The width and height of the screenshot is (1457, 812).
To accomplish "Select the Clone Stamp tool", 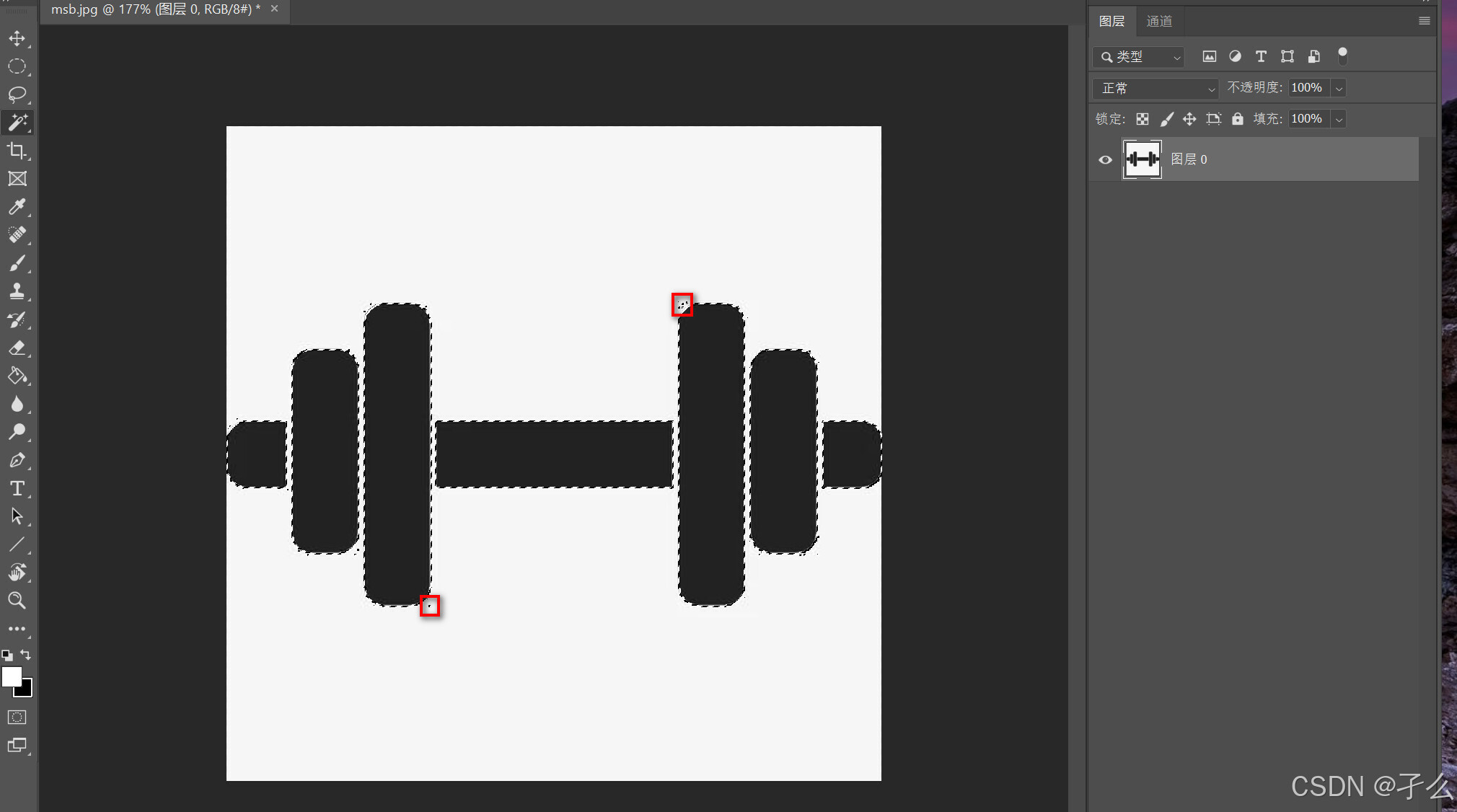I will coord(17,291).
